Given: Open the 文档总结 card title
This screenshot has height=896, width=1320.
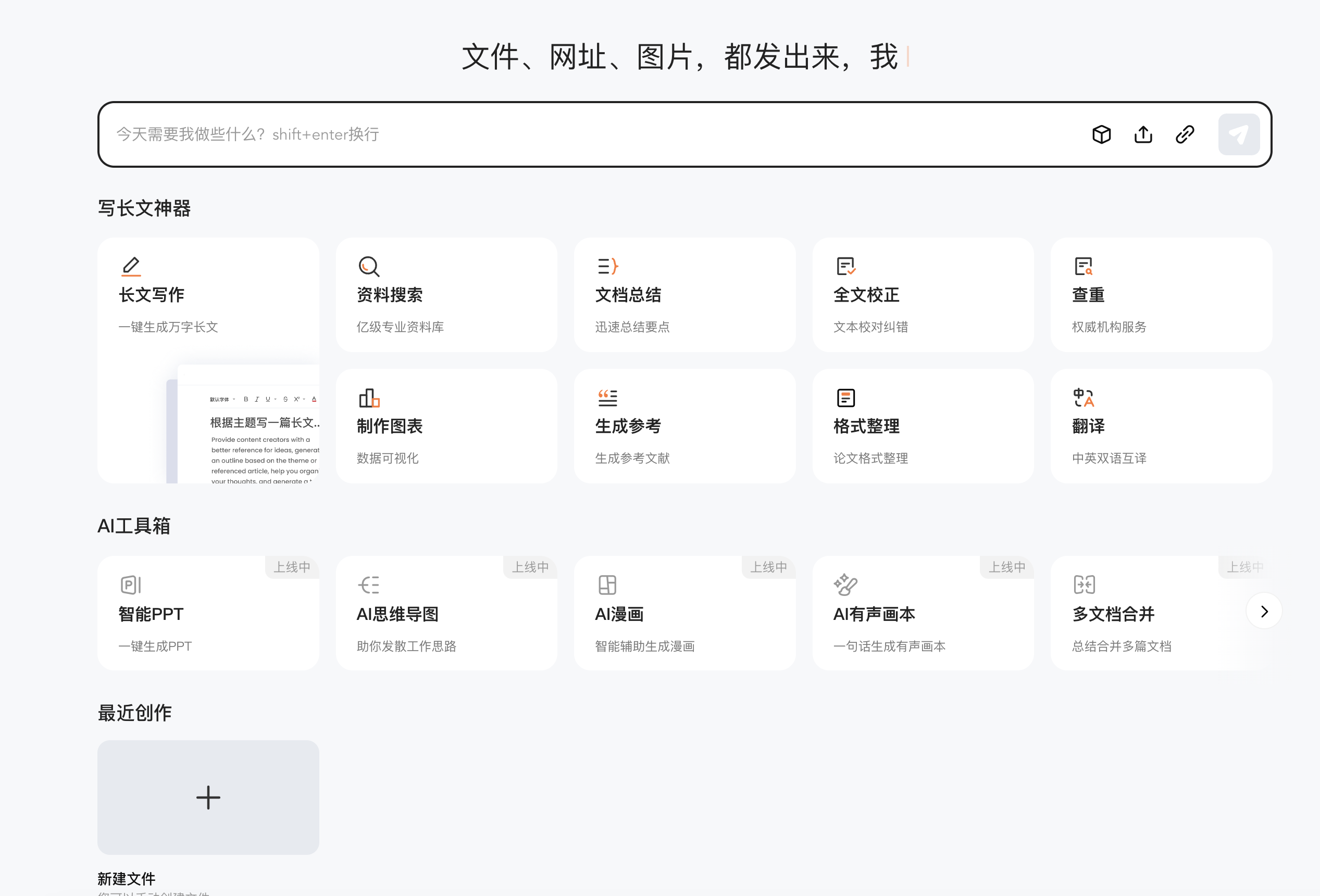Looking at the screenshot, I should pos(628,295).
